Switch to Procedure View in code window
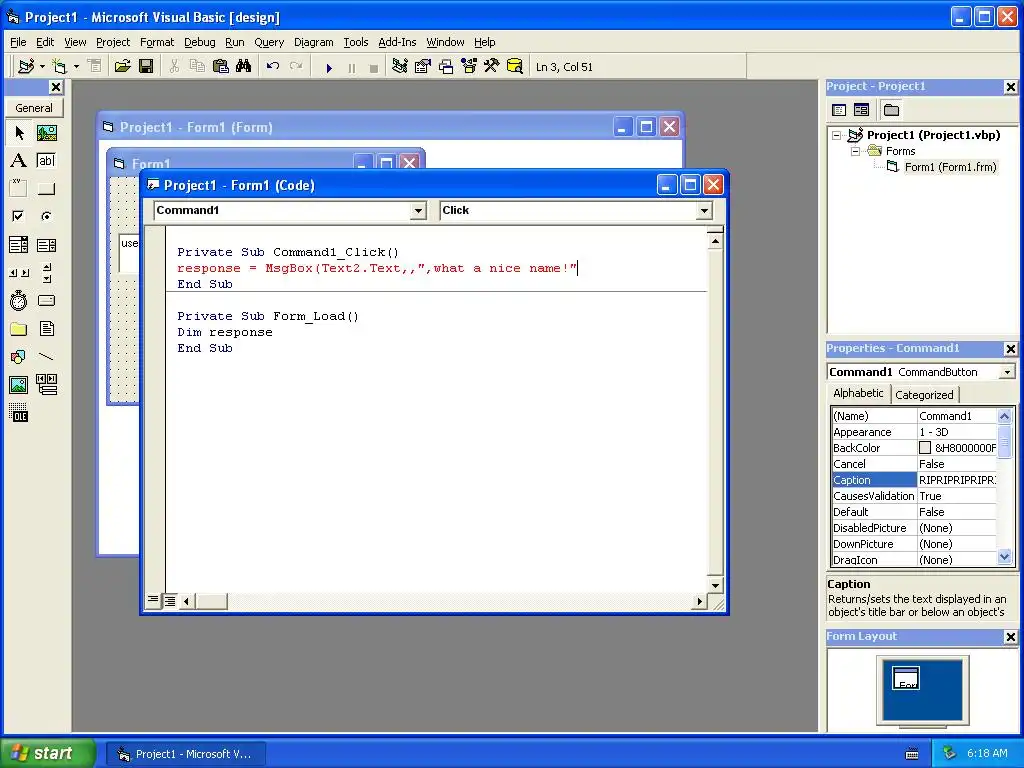 coord(153,600)
